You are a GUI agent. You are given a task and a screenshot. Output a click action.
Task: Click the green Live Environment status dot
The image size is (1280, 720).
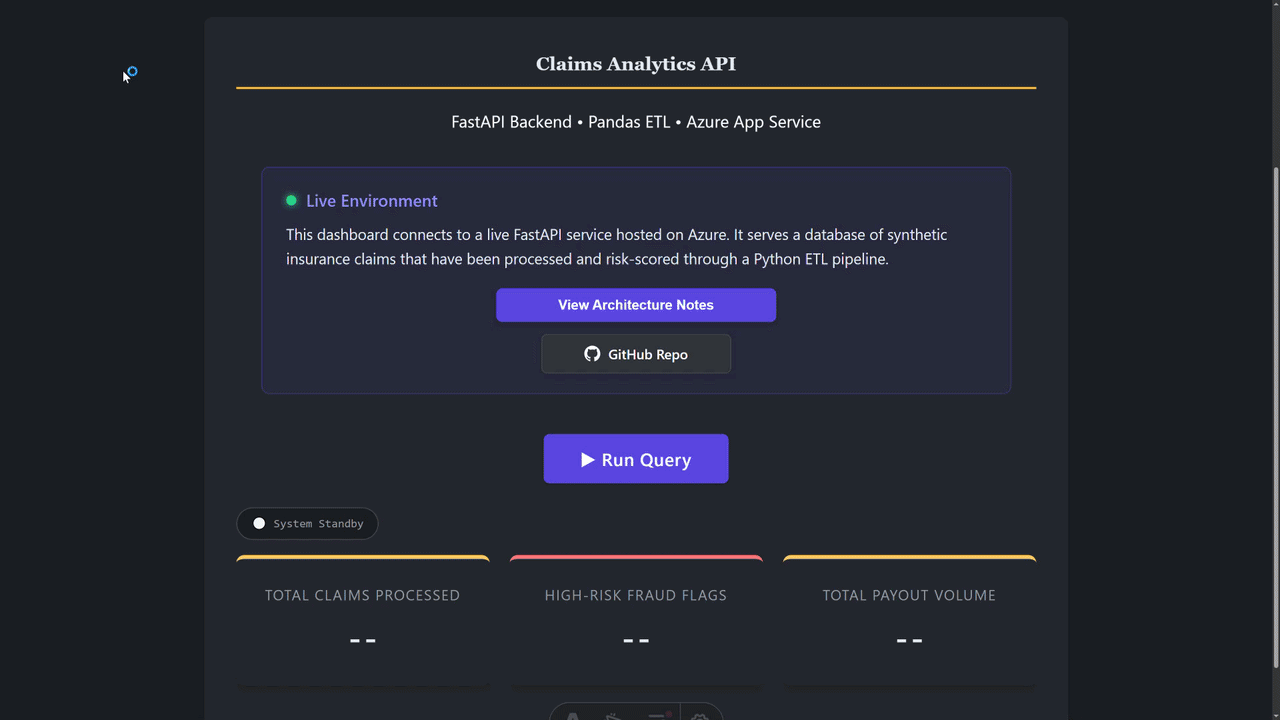(x=291, y=200)
